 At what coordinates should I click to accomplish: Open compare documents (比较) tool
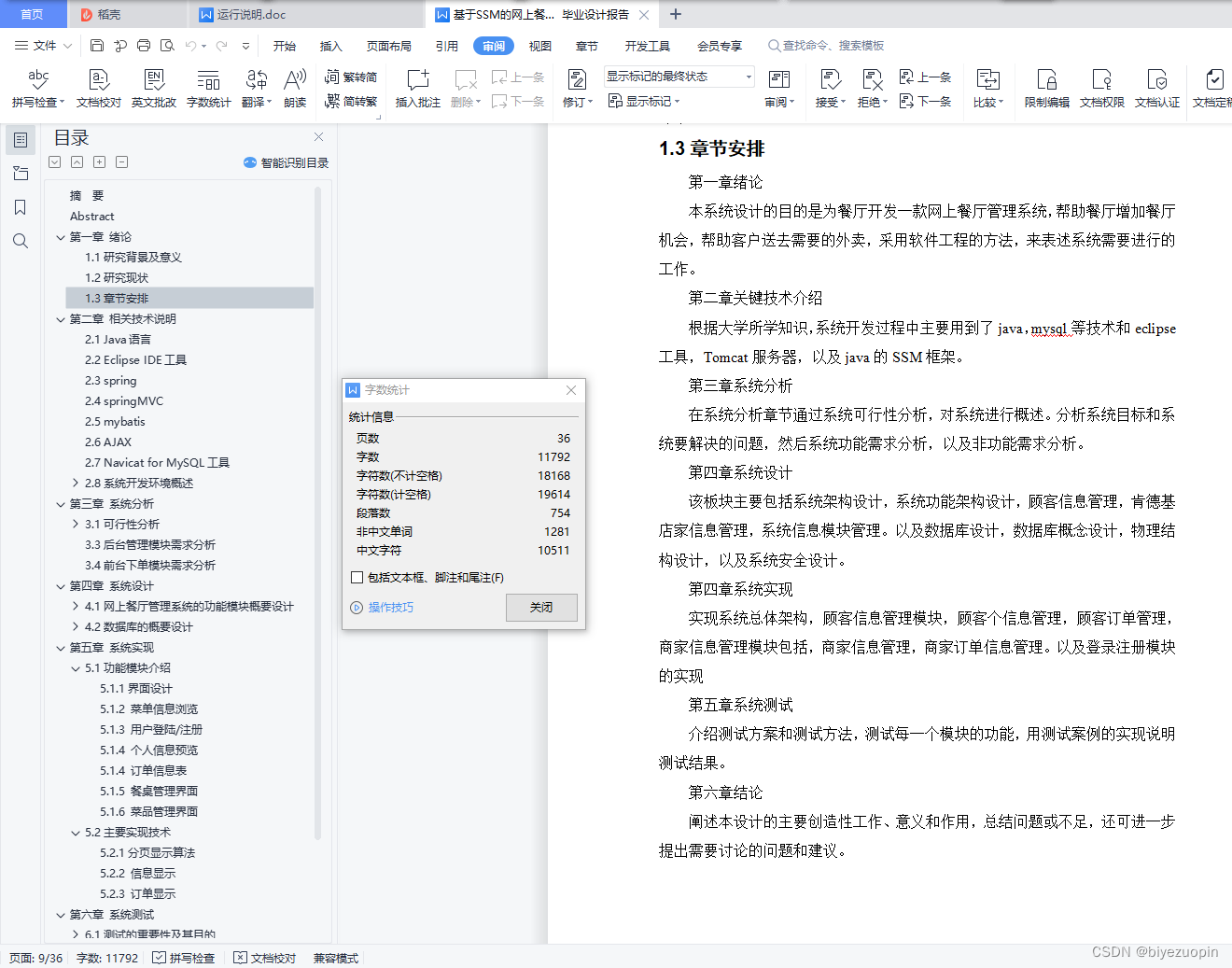point(987,89)
